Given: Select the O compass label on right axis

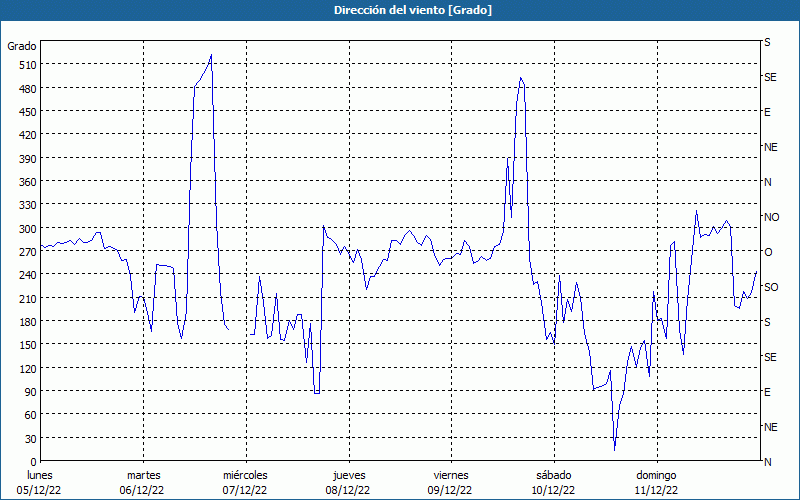Looking at the screenshot, I should pos(768,252).
